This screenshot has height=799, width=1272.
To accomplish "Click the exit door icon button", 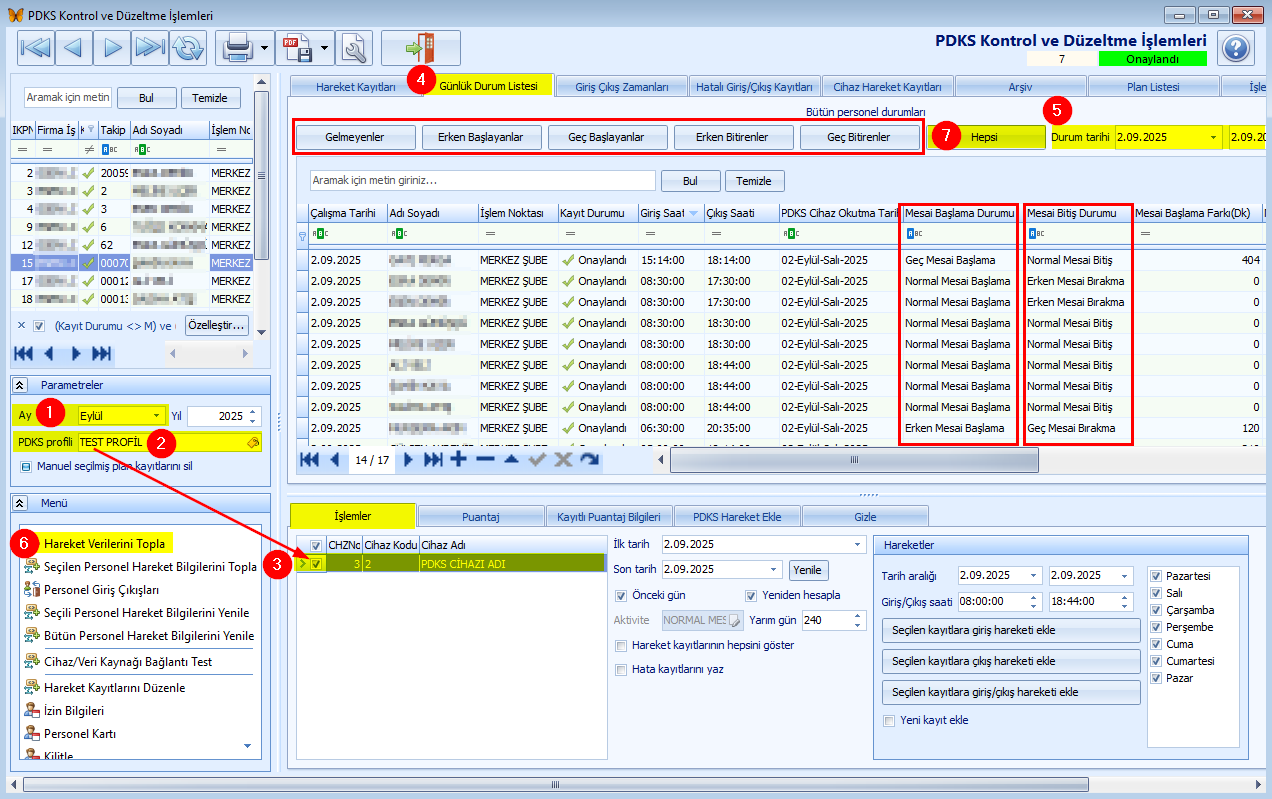I will coord(420,47).
